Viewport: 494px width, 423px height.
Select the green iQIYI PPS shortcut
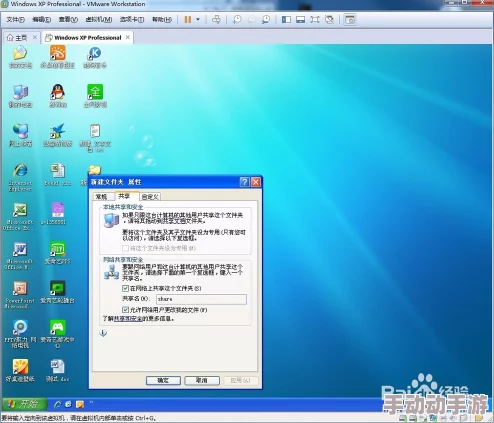coord(58,253)
